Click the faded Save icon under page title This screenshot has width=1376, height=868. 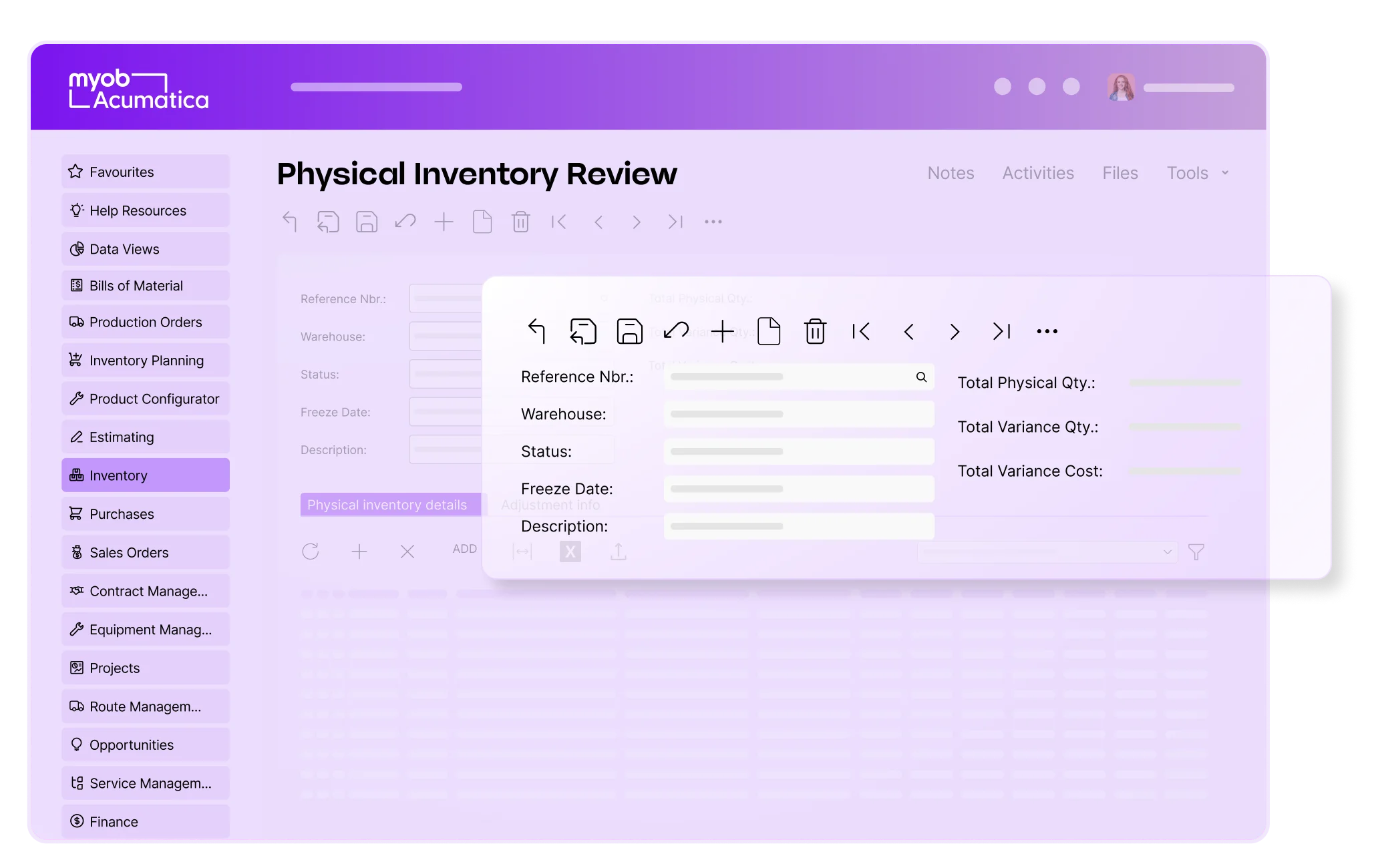(367, 222)
